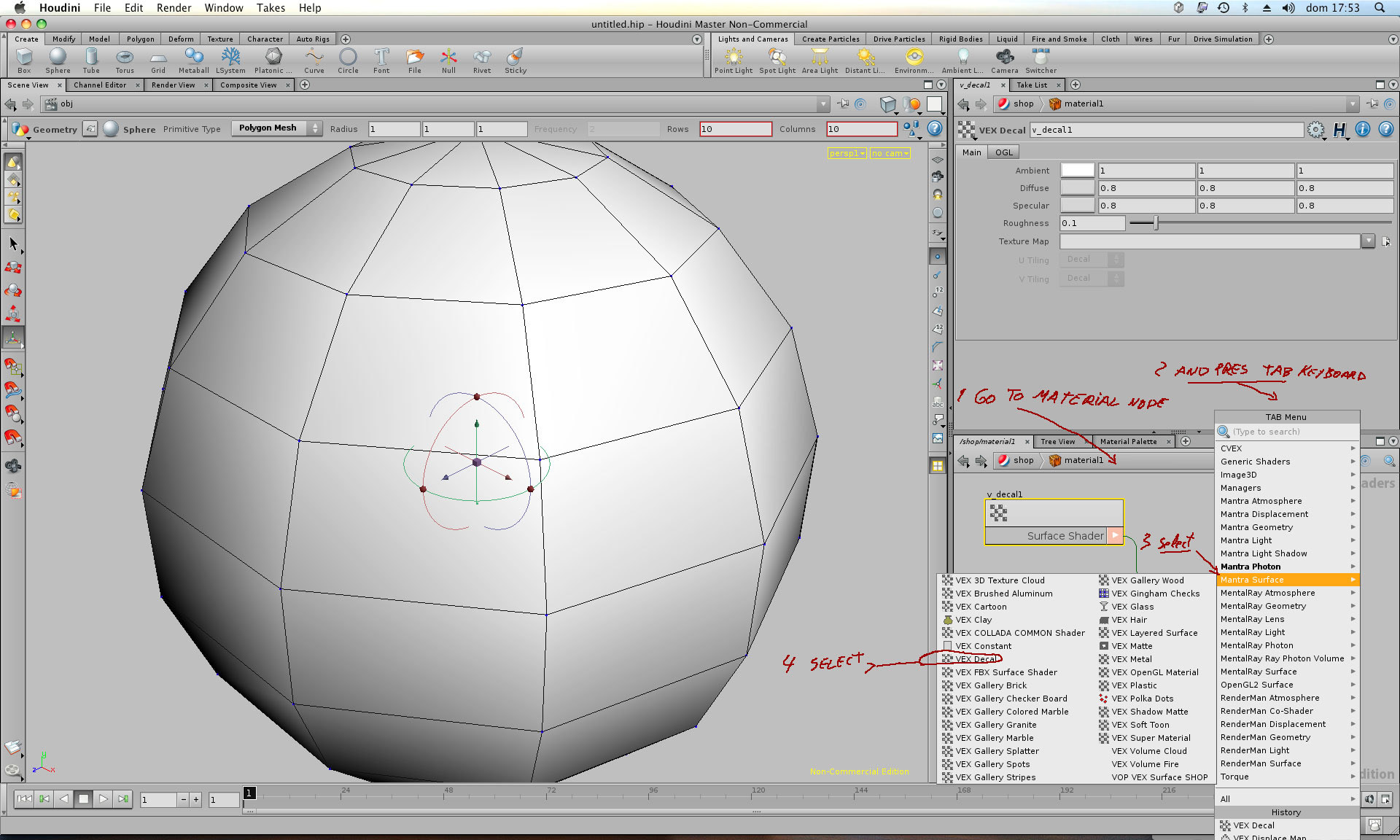Add an Environment light
Viewport: 1400px width, 840px height.
[914, 61]
